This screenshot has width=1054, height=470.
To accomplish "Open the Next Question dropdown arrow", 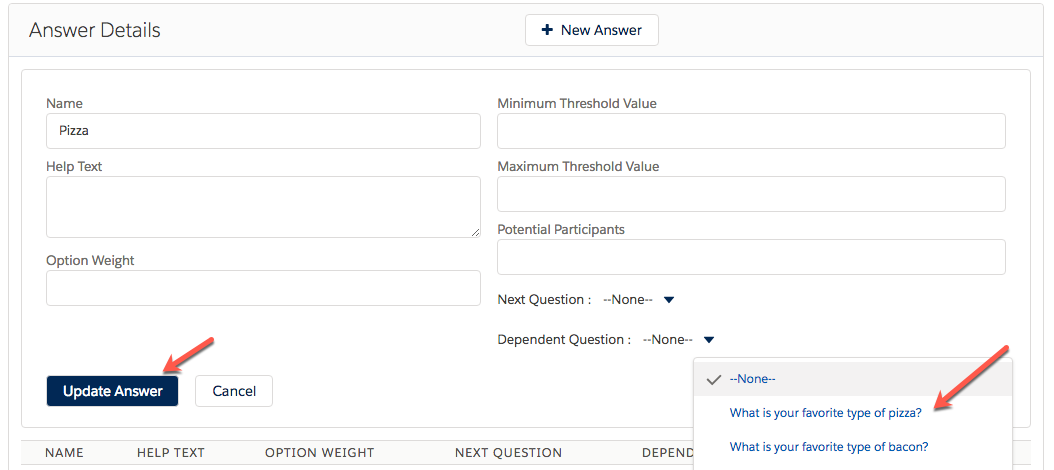I will 670,299.
